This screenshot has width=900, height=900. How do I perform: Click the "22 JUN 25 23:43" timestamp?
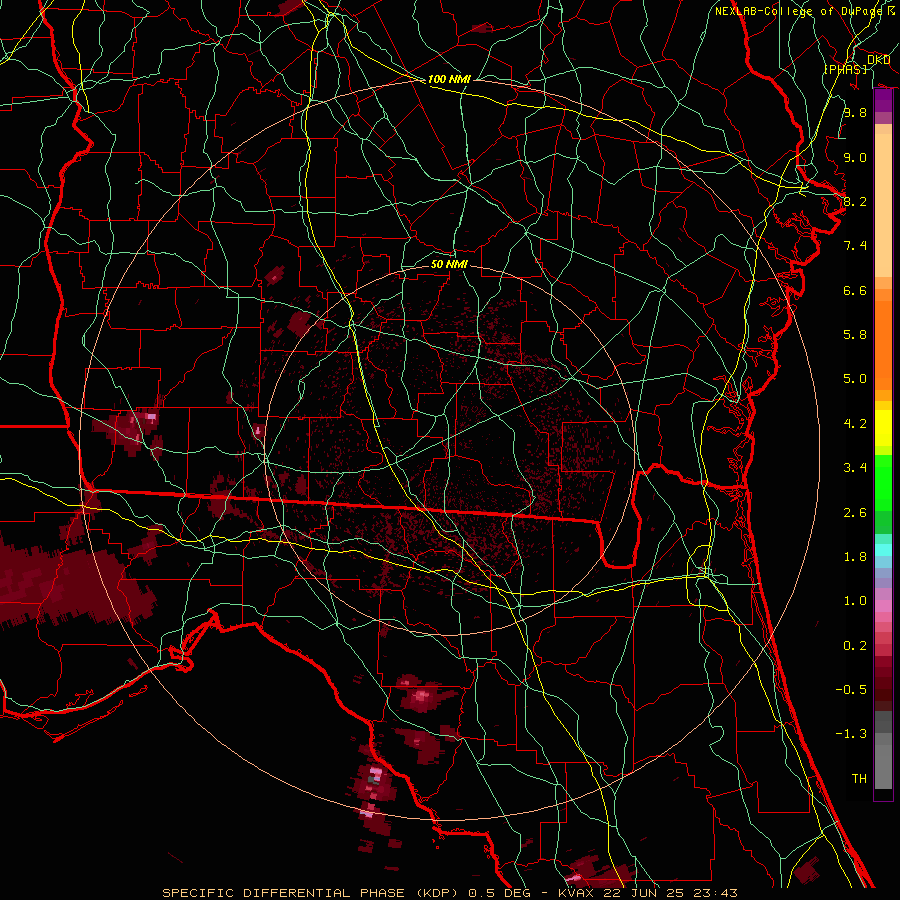pyautogui.click(x=670, y=893)
